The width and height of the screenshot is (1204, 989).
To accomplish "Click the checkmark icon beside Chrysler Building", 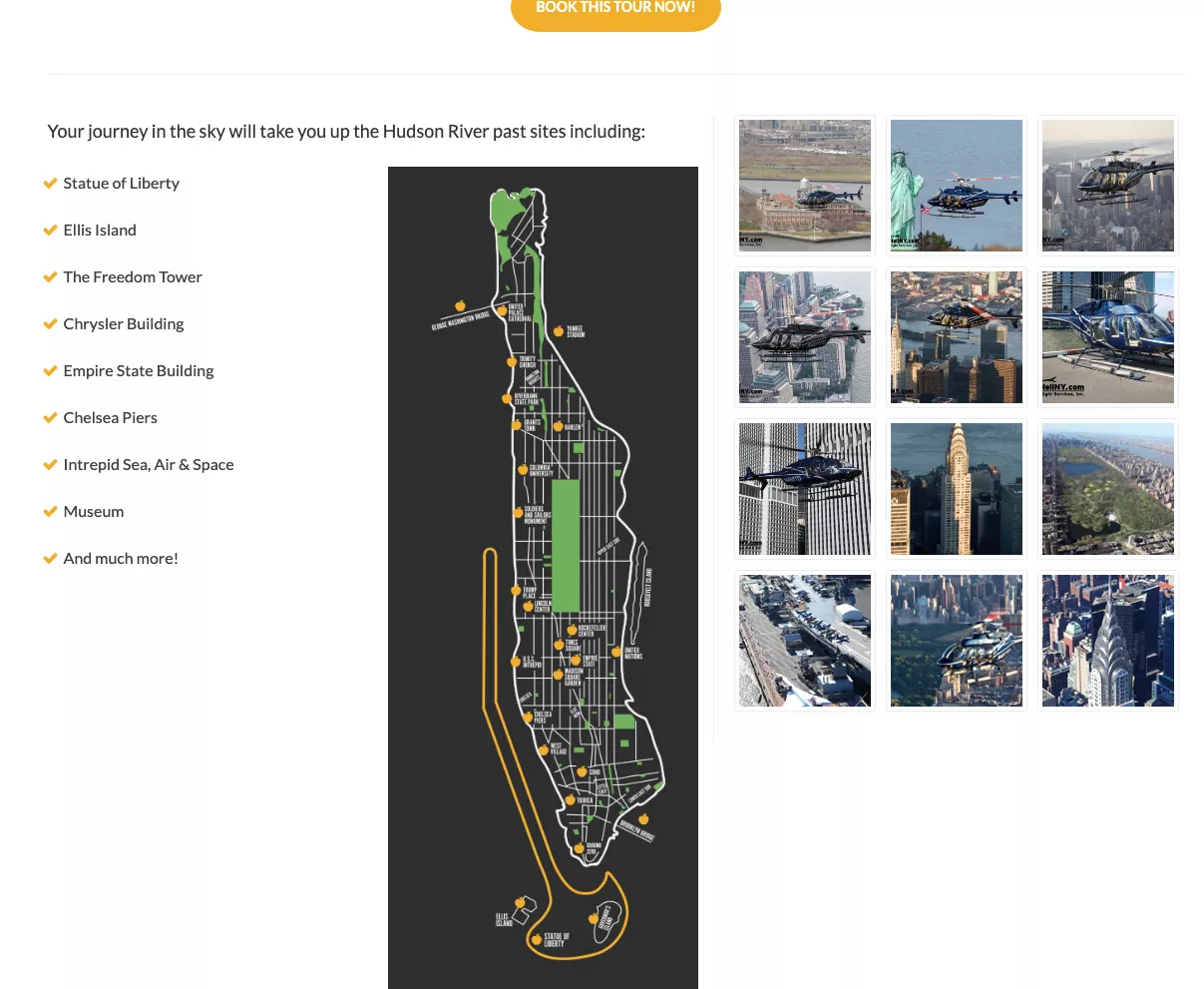I will [x=50, y=323].
